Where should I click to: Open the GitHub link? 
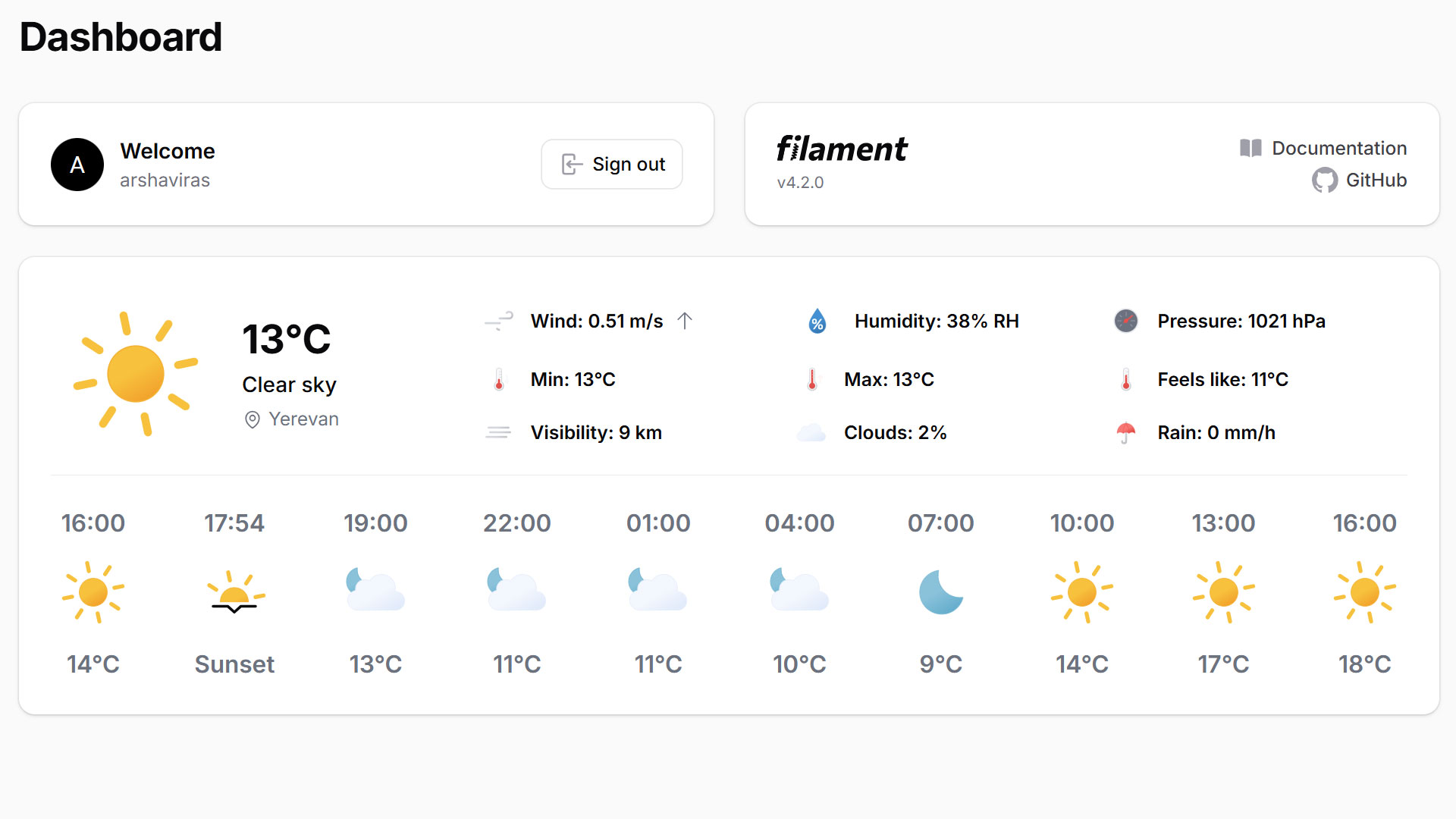(1360, 180)
